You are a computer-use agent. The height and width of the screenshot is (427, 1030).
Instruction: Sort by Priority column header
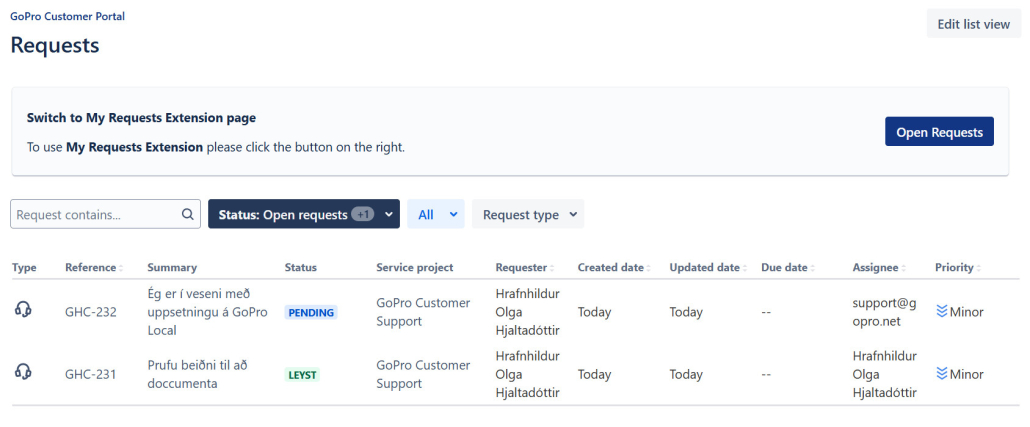[954, 267]
